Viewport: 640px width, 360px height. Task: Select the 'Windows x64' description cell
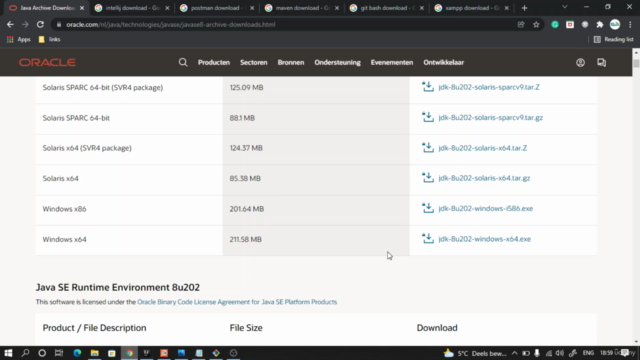129,239
